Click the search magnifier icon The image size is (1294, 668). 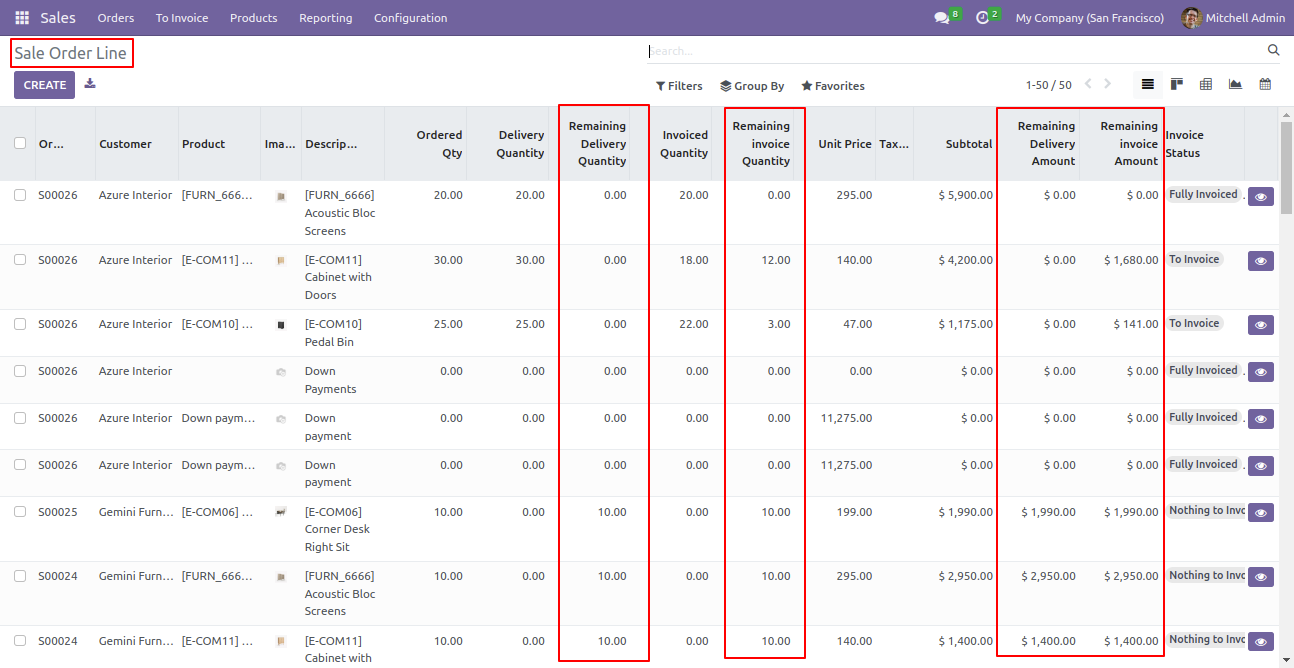click(x=1273, y=50)
